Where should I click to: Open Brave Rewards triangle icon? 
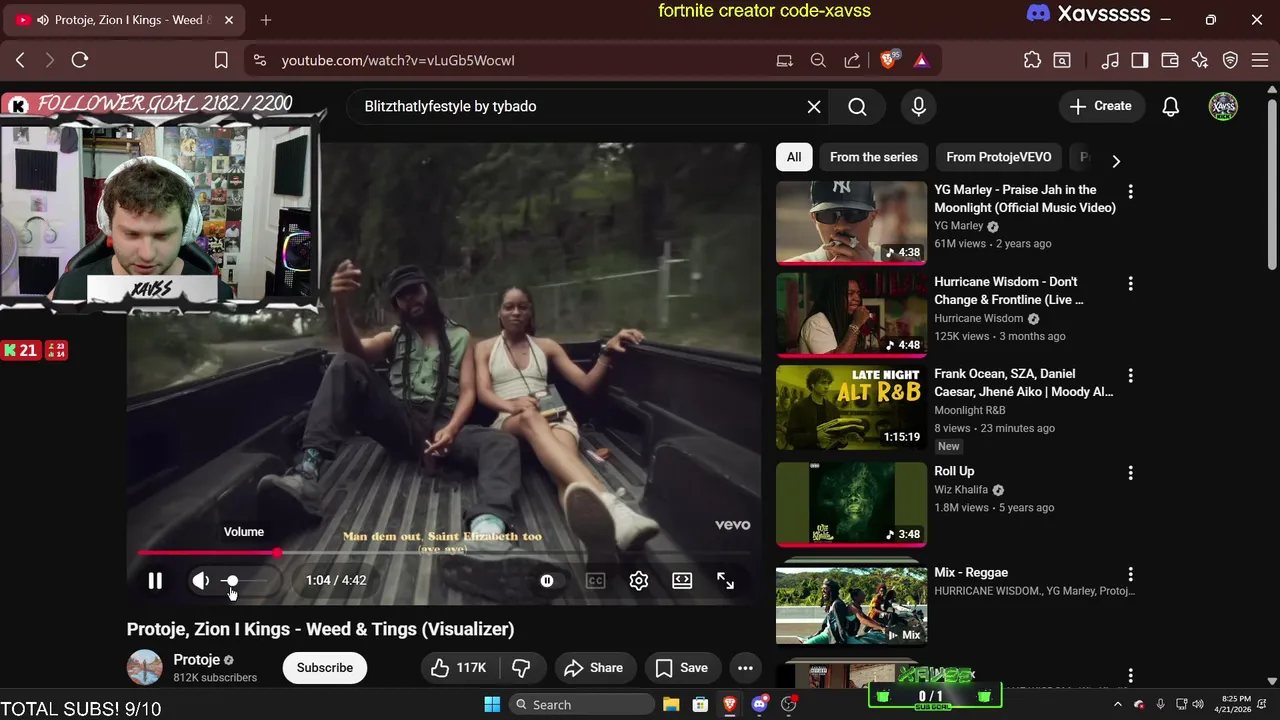[x=921, y=60]
